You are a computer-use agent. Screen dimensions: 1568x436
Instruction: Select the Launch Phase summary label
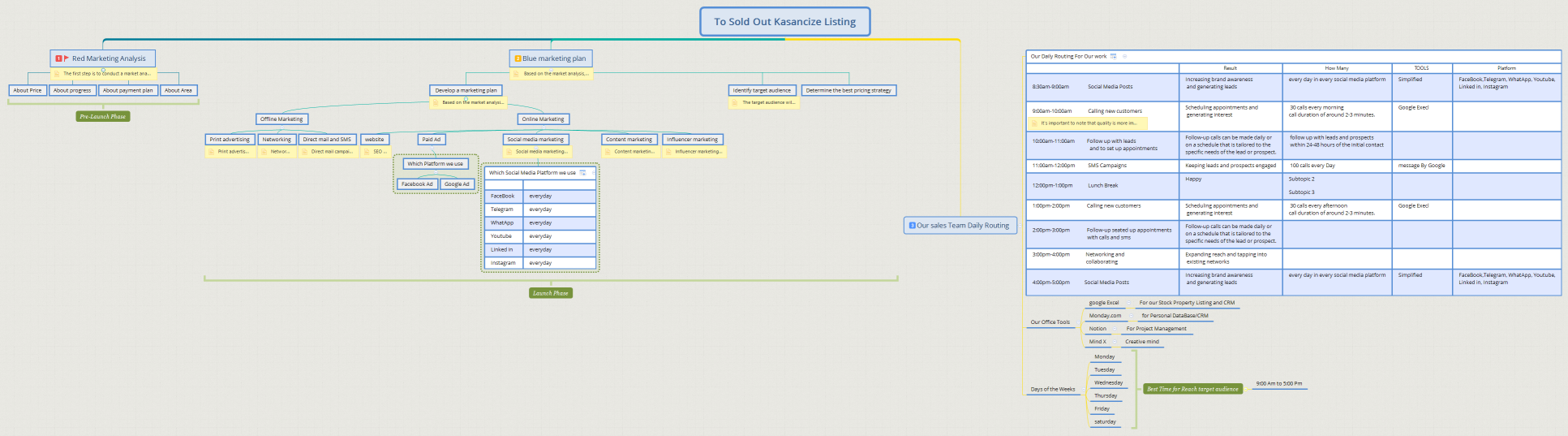point(550,293)
